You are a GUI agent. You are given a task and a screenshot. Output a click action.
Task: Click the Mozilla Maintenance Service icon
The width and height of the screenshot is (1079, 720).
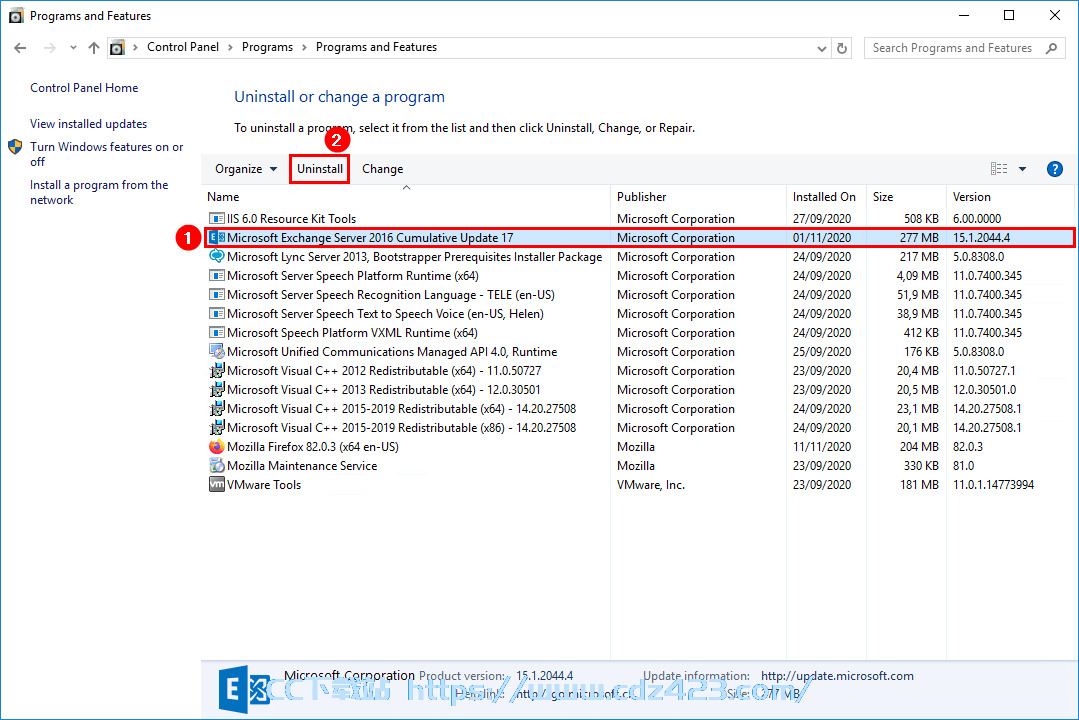click(x=217, y=465)
